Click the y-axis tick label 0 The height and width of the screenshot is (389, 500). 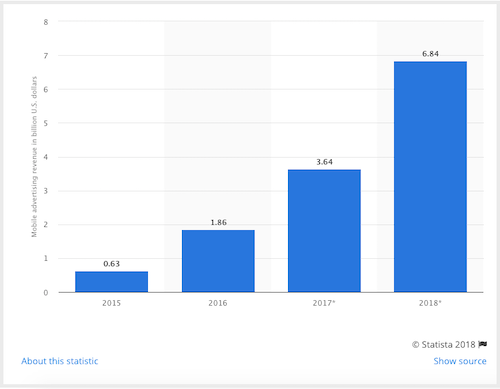point(46,293)
